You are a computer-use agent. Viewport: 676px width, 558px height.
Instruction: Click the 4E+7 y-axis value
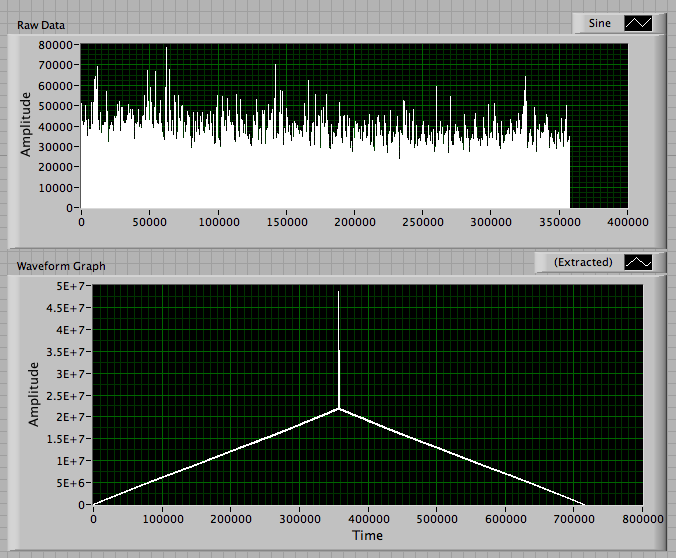(x=71, y=330)
